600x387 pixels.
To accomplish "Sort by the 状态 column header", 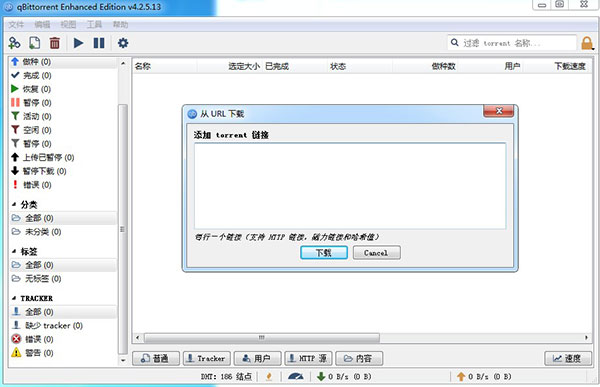I will [360, 66].
